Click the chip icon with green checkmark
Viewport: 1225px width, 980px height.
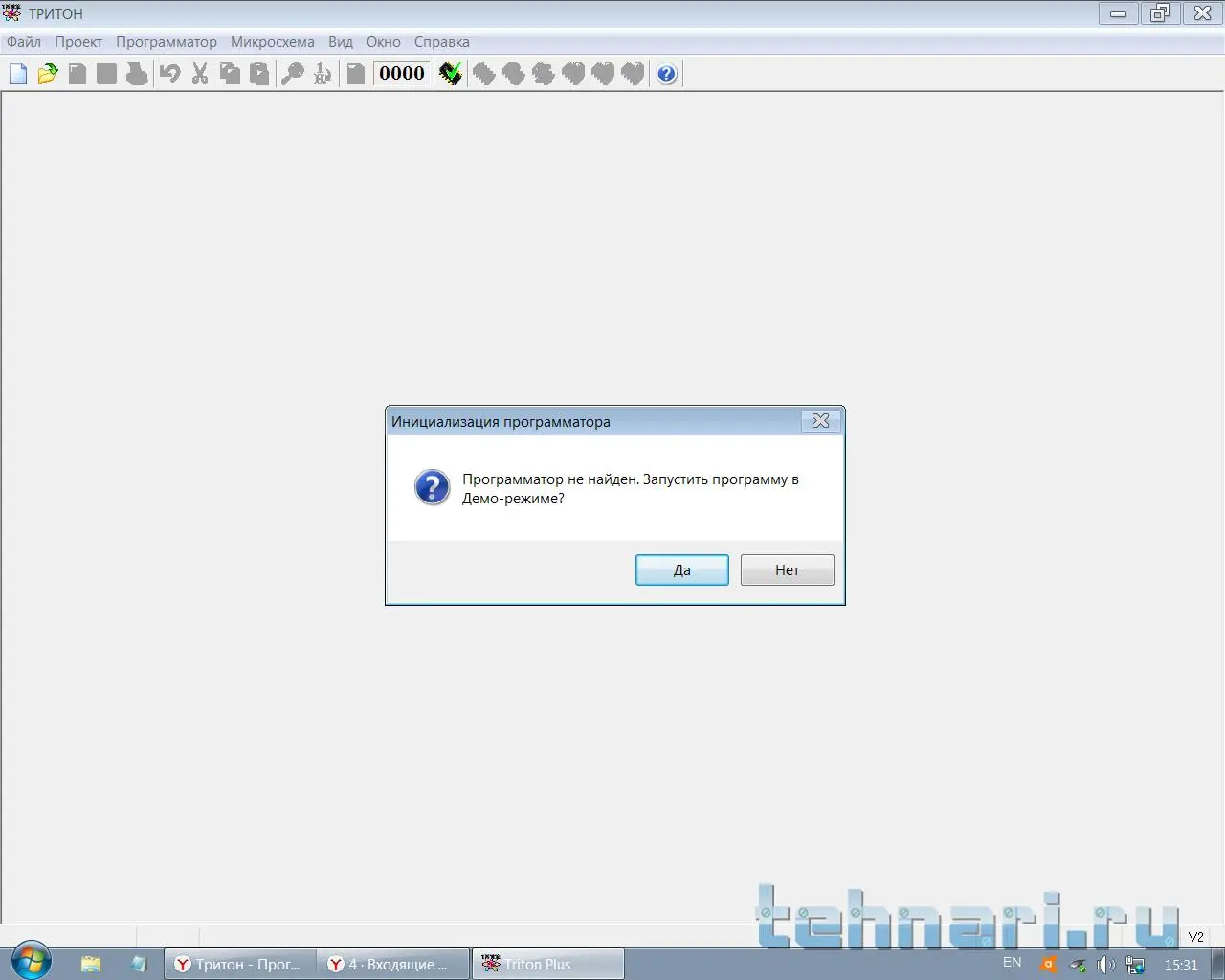(451, 74)
